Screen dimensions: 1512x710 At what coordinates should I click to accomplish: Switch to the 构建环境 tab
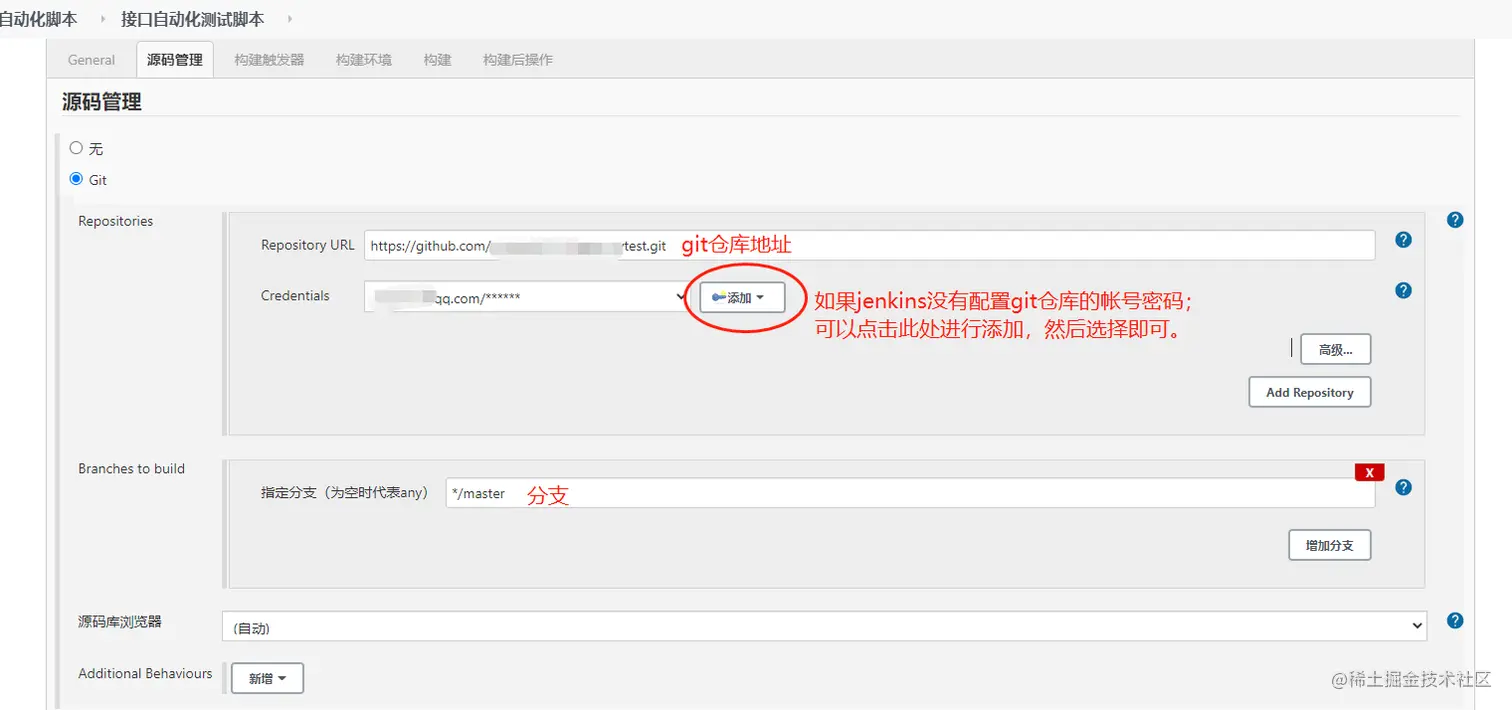pos(364,60)
